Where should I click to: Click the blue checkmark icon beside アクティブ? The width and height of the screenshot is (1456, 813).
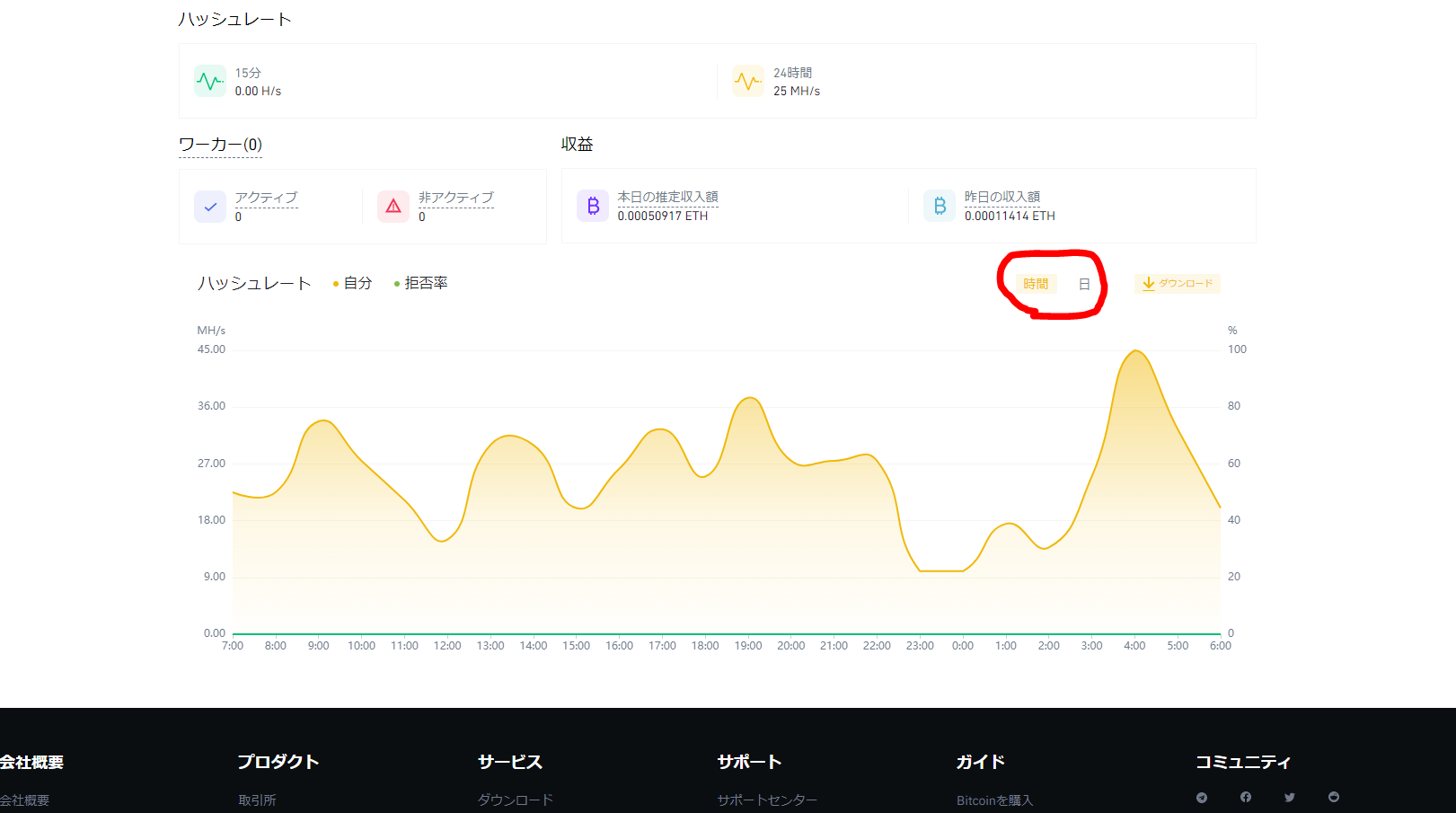209,206
